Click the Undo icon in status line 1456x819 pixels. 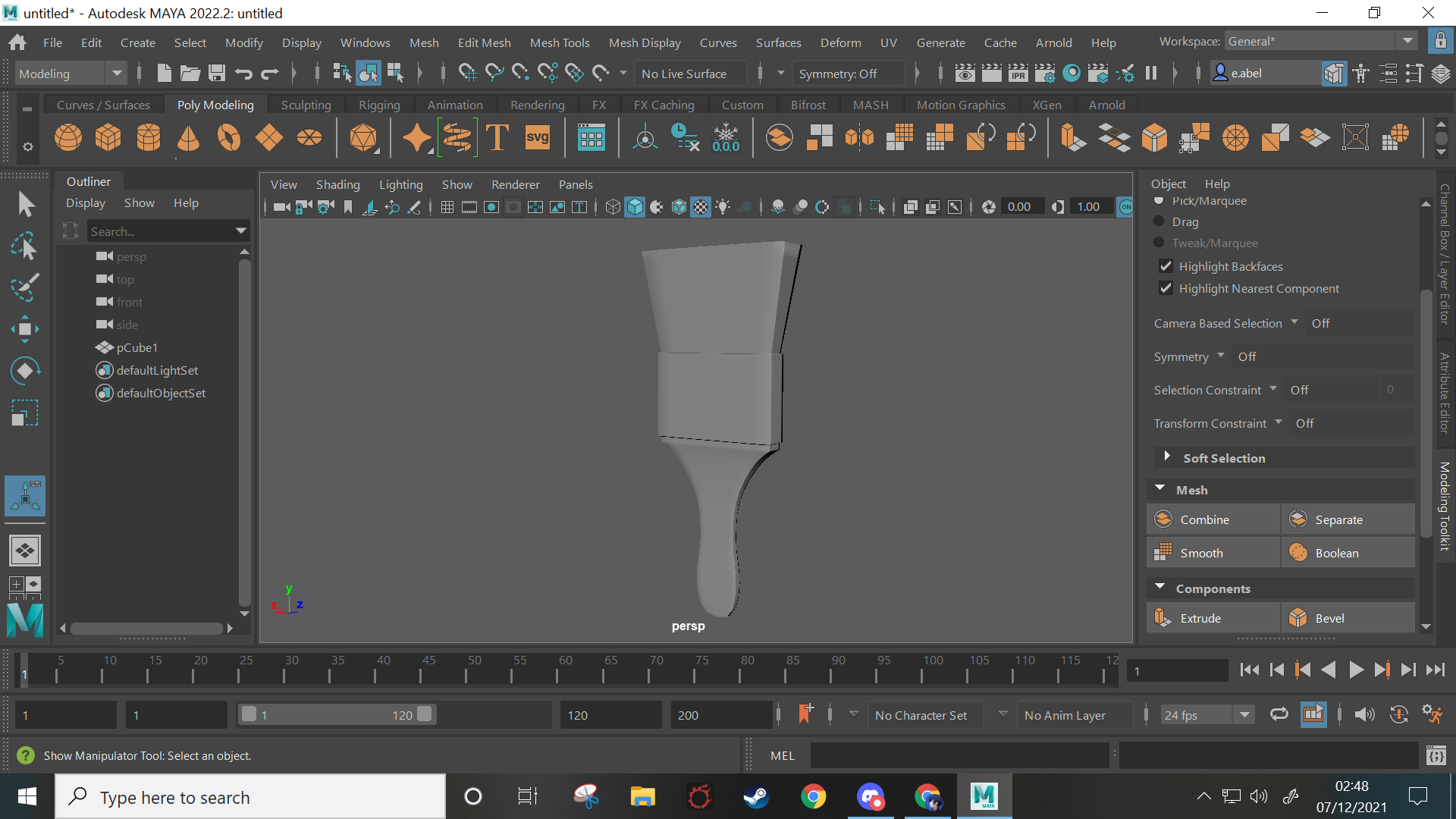coord(243,74)
